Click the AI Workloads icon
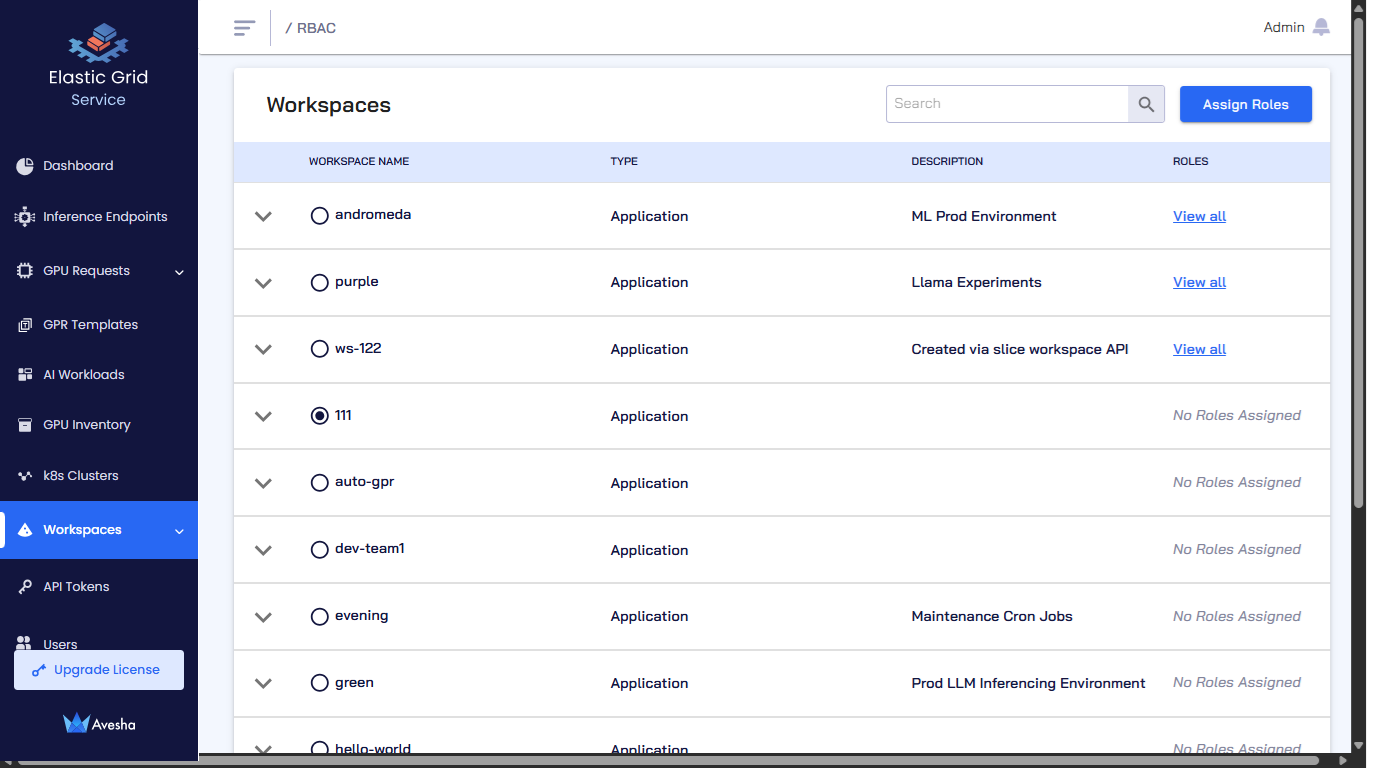 tap(25, 375)
